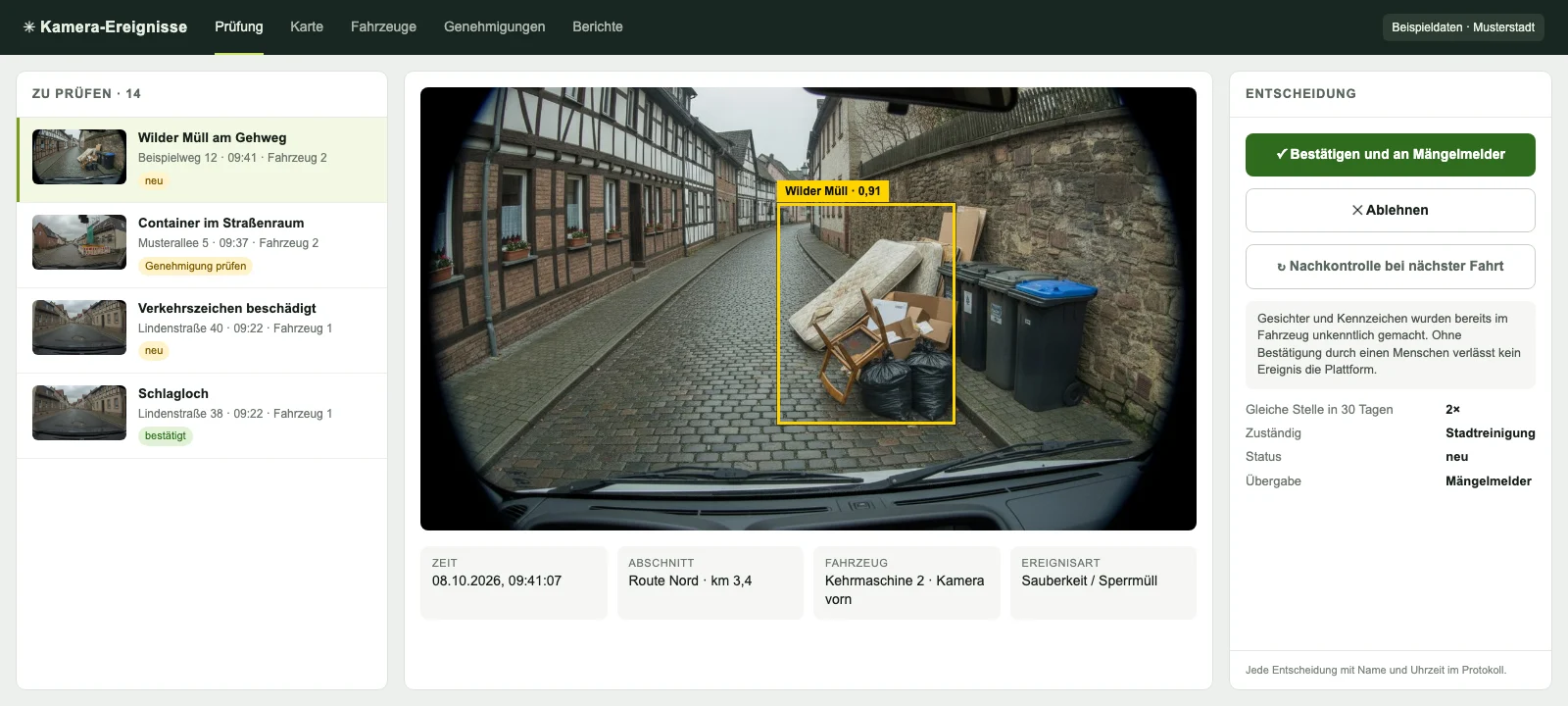This screenshot has height=706, width=1568.
Task: Click the 2× value for Gleiche Stelle
Action: [1452, 410]
